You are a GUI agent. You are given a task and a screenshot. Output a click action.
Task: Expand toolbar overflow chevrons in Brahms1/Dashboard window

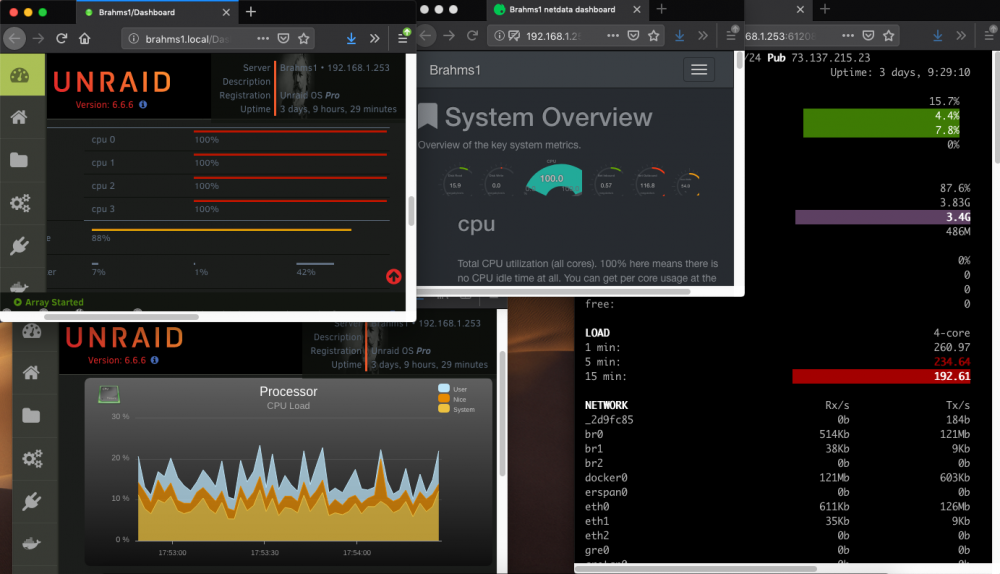(x=375, y=39)
